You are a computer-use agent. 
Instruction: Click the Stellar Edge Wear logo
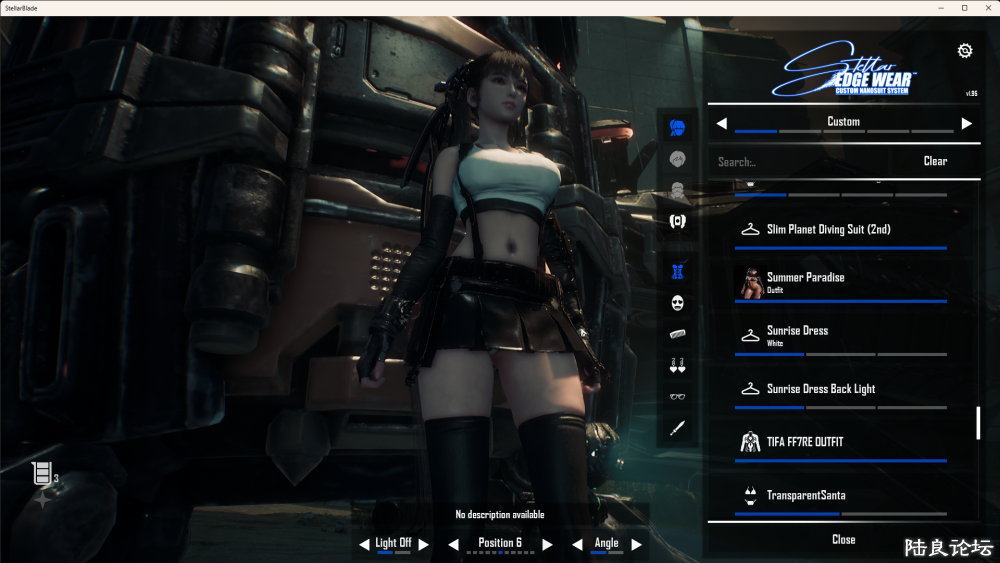pyautogui.click(x=843, y=69)
